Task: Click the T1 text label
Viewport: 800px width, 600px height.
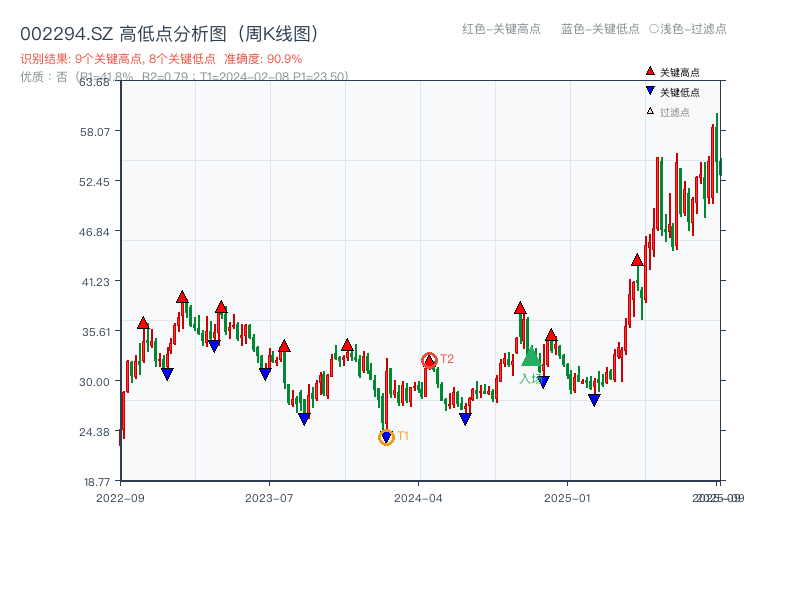Action: (403, 436)
